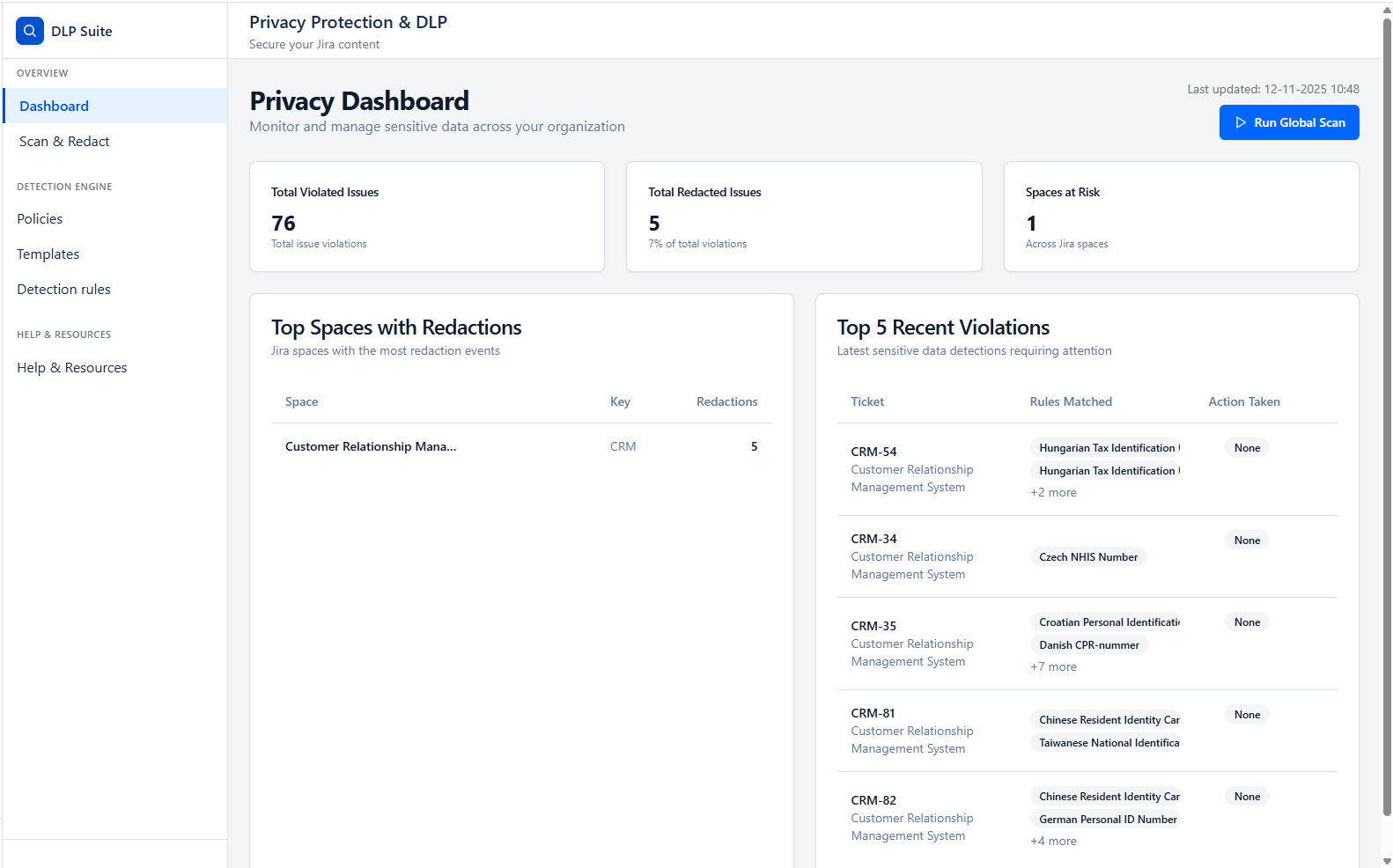The image size is (1393, 868).
Task: Go to Policies in the sidebar
Action: [40, 218]
